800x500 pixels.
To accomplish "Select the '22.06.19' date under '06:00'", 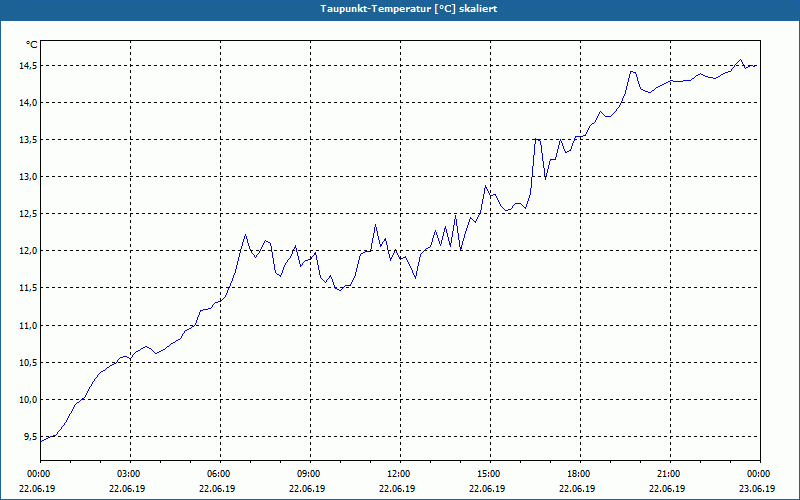I will 217,488.
